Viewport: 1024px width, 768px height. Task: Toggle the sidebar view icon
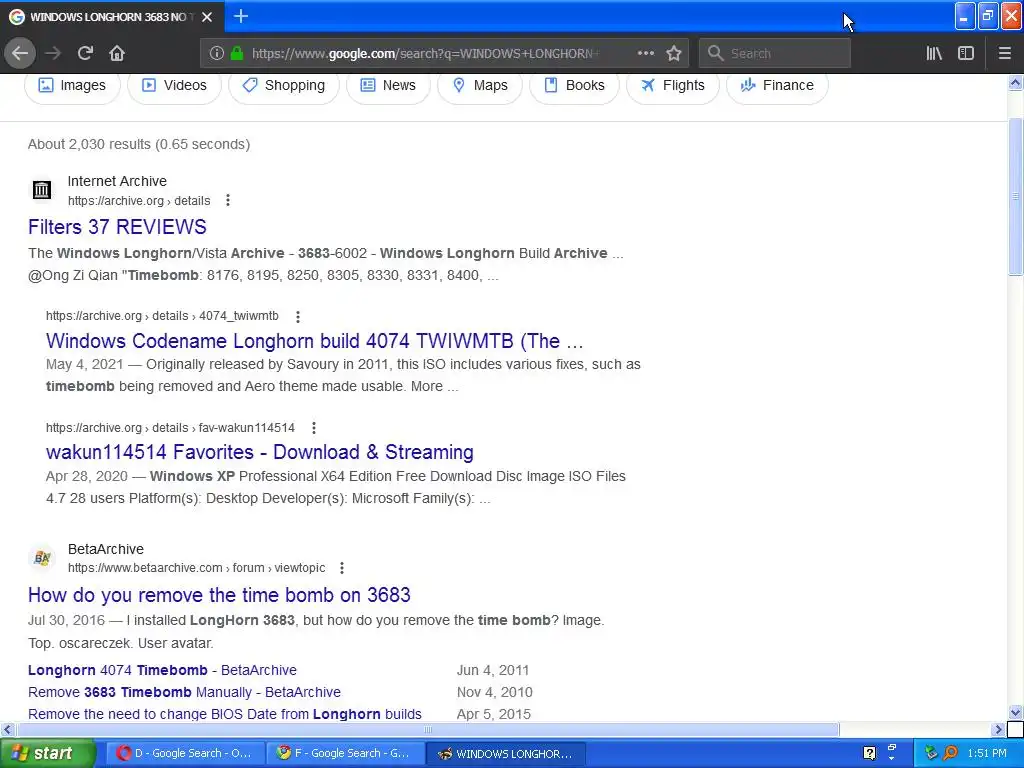[966, 53]
